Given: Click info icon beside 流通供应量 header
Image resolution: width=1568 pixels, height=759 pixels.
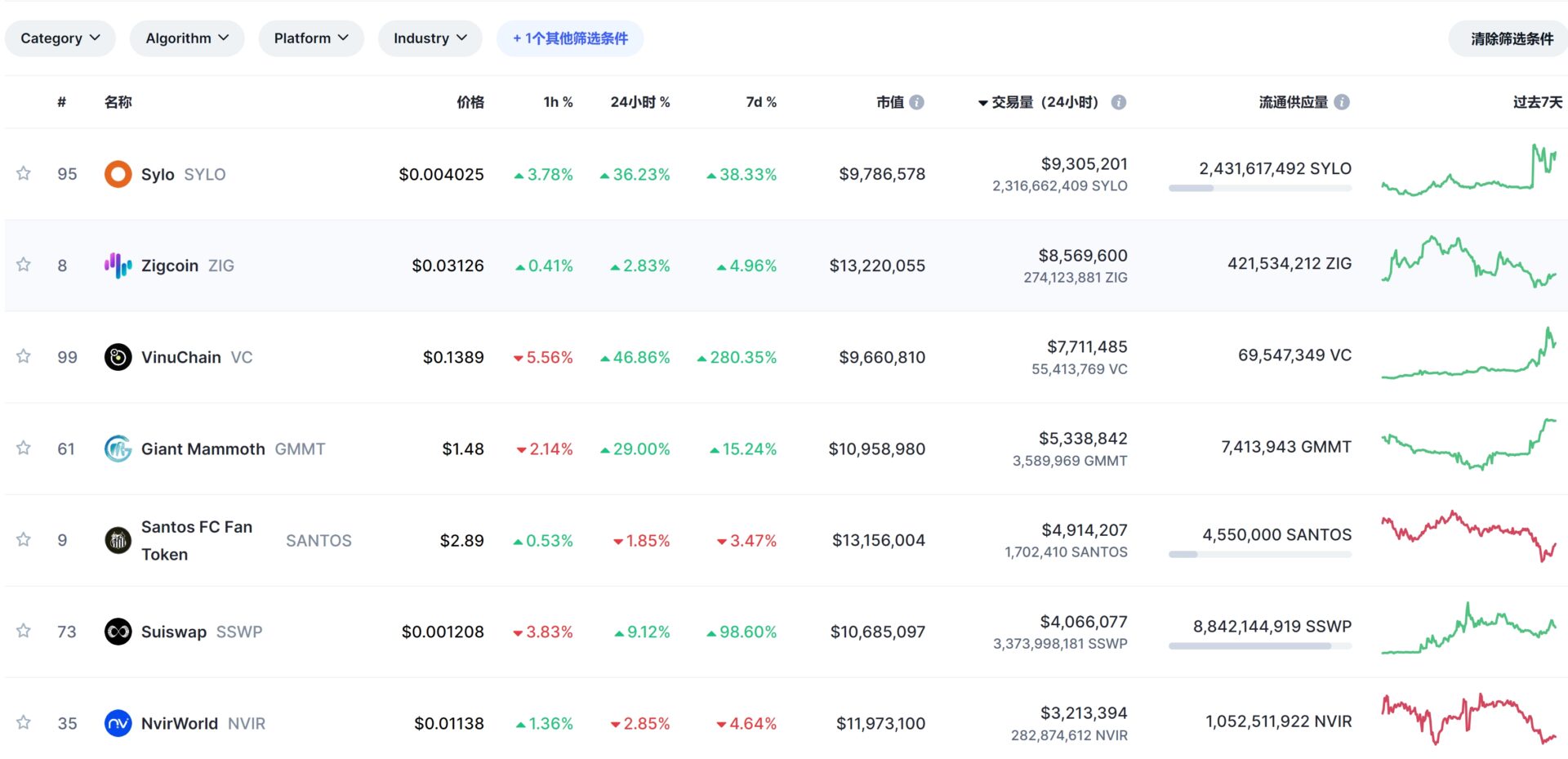Looking at the screenshot, I should click(1342, 102).
